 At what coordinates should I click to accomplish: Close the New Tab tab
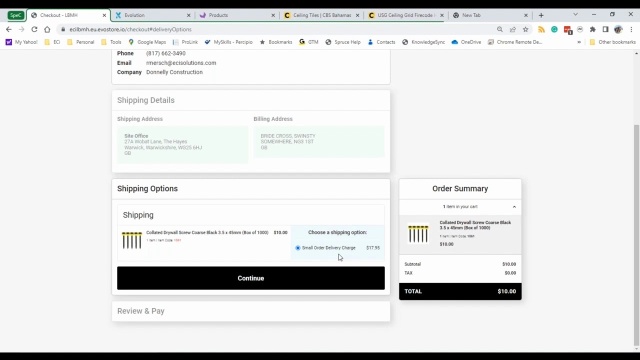click(526, 15)
